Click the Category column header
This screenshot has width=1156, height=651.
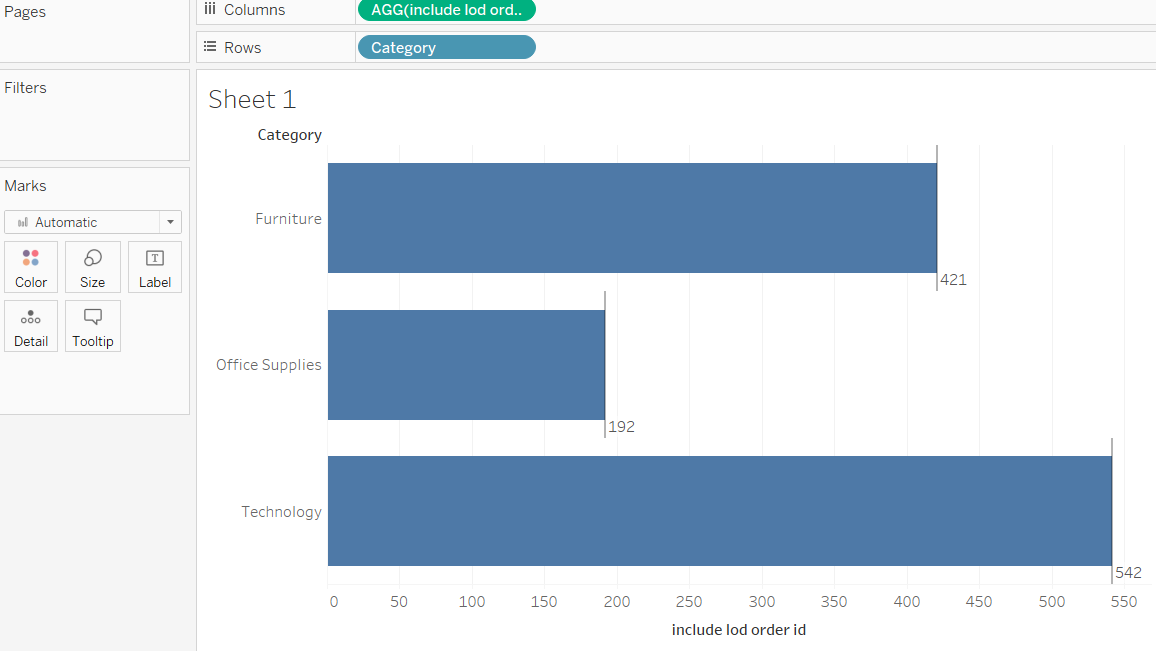click(290, 135)
